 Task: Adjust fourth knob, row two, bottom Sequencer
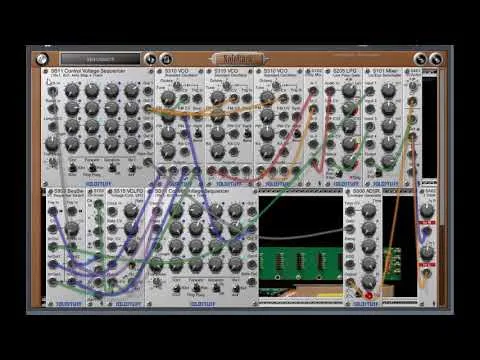(235, 229)
